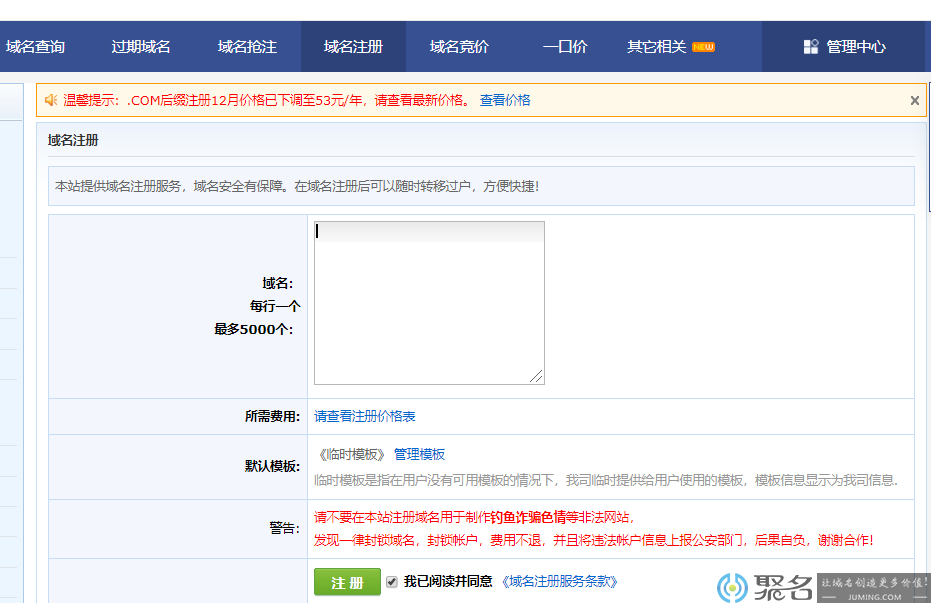Open the 一口价 navigation item
931x603 pixels.
pyautogui.click(x=565, y=46)
